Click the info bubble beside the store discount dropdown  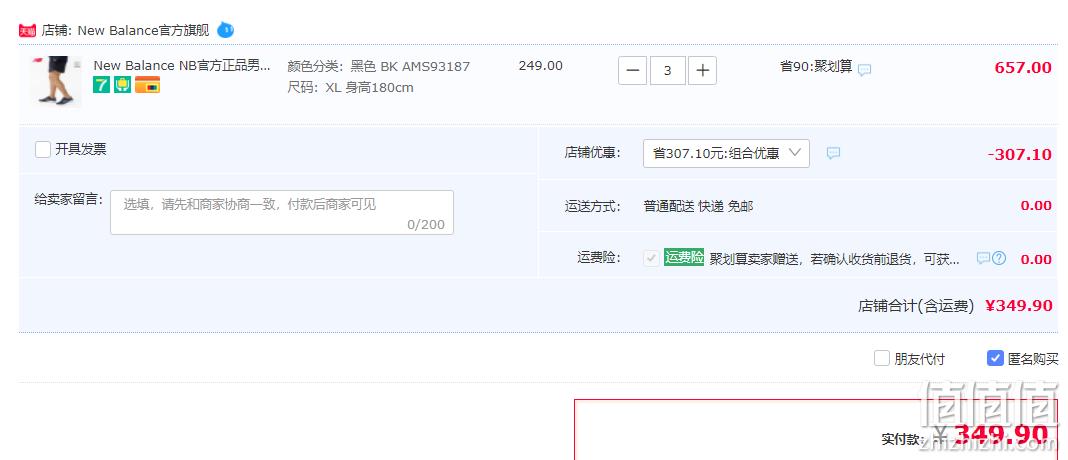tap(833, 153)
